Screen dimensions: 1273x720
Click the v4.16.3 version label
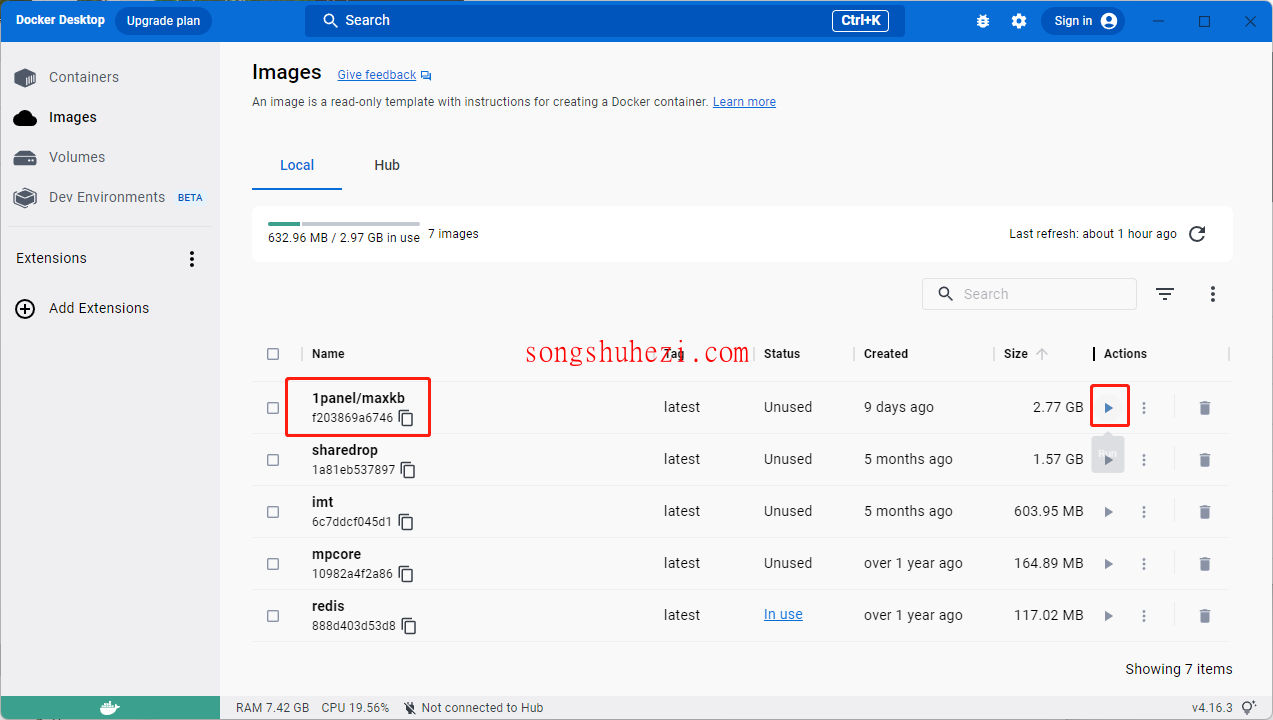[x=1211, y=708]
